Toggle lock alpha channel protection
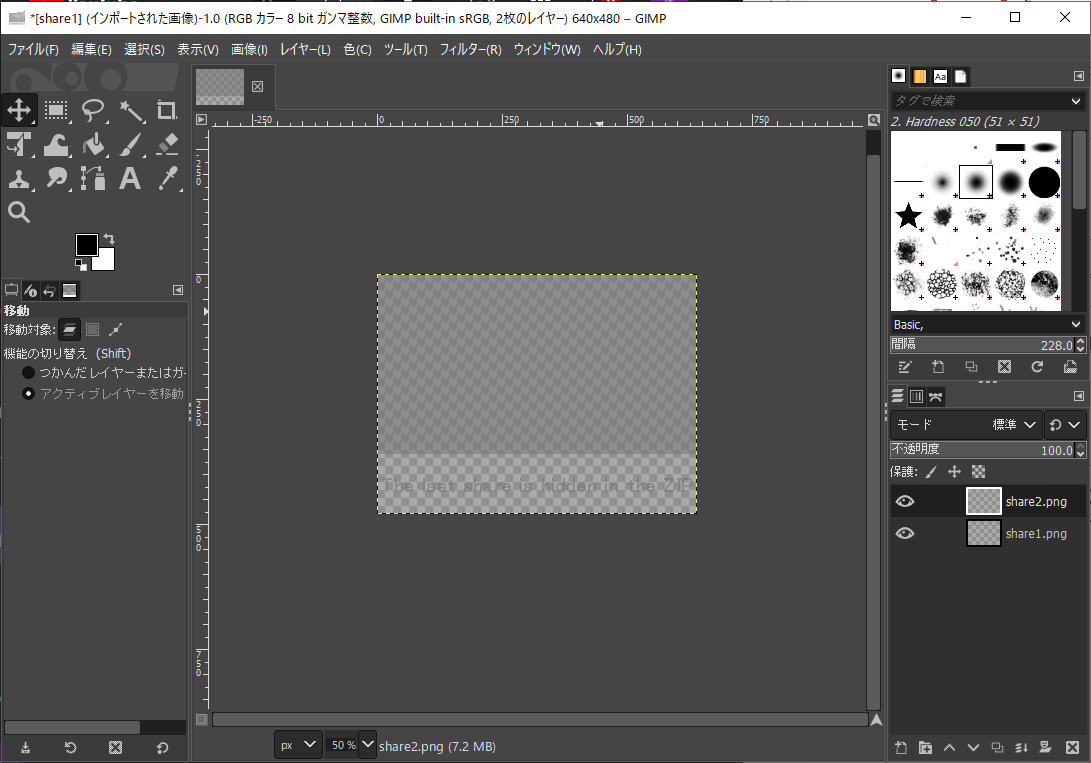This screenshot has width=1091, height=763. pyautogui.click(x=978, y=472)
